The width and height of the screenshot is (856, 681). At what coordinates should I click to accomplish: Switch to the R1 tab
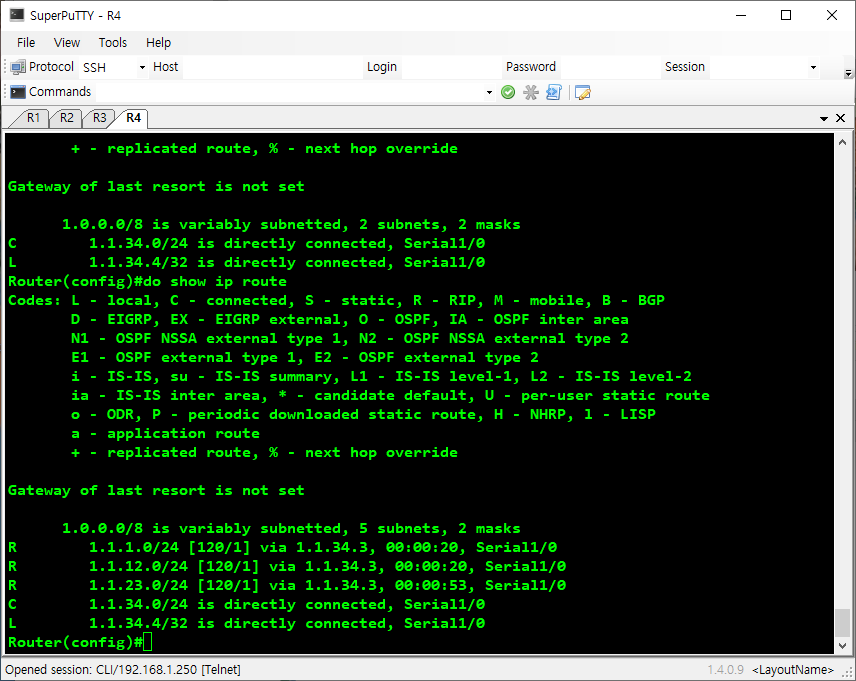coord(33,118)
